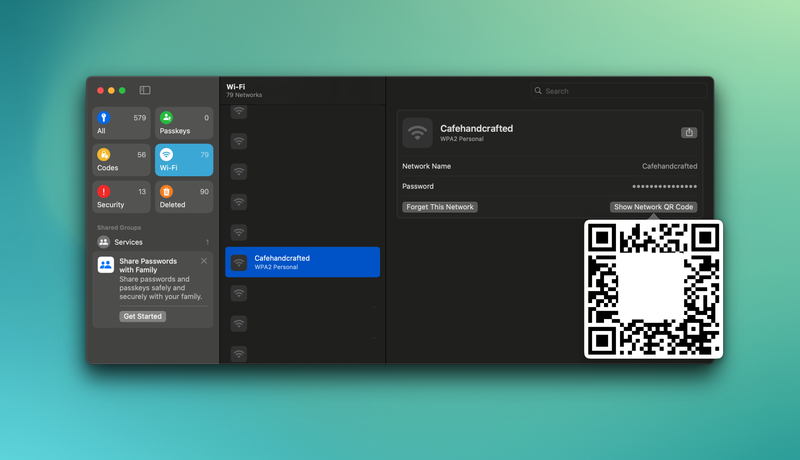Reveal the hidden password dots

pyautogui.click(x=664, y=187)
